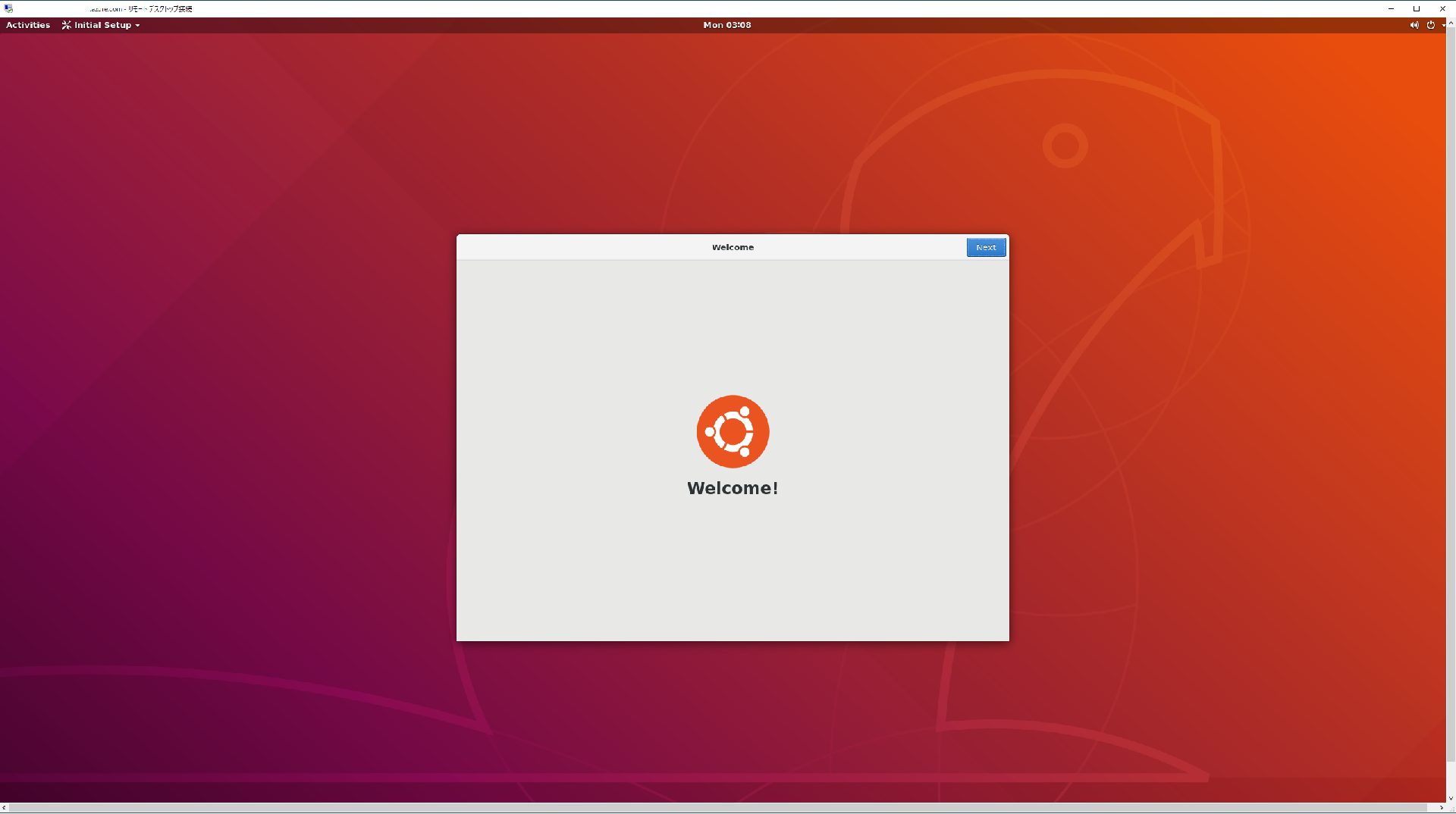This screenshot has height=814, width=1456.
Task: Minimize the Remote Desktop window
Action: [x=1391, y=8]
